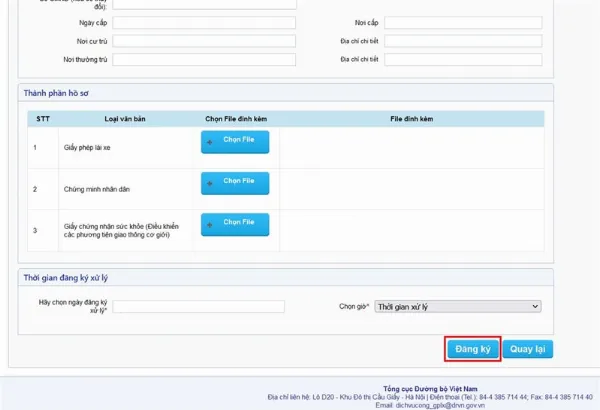
Task: Click the STT column header
Action: point(43,119)
